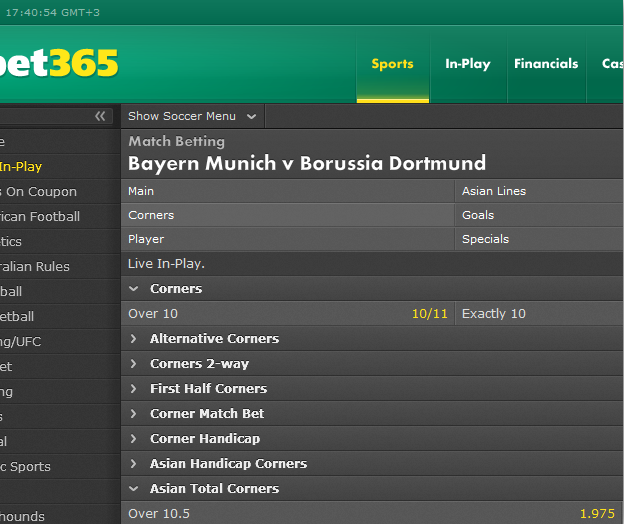Collapse the left sidebar with double-chevron icon
This screenshot has width=624, height=524.
[x=100, y=116]
